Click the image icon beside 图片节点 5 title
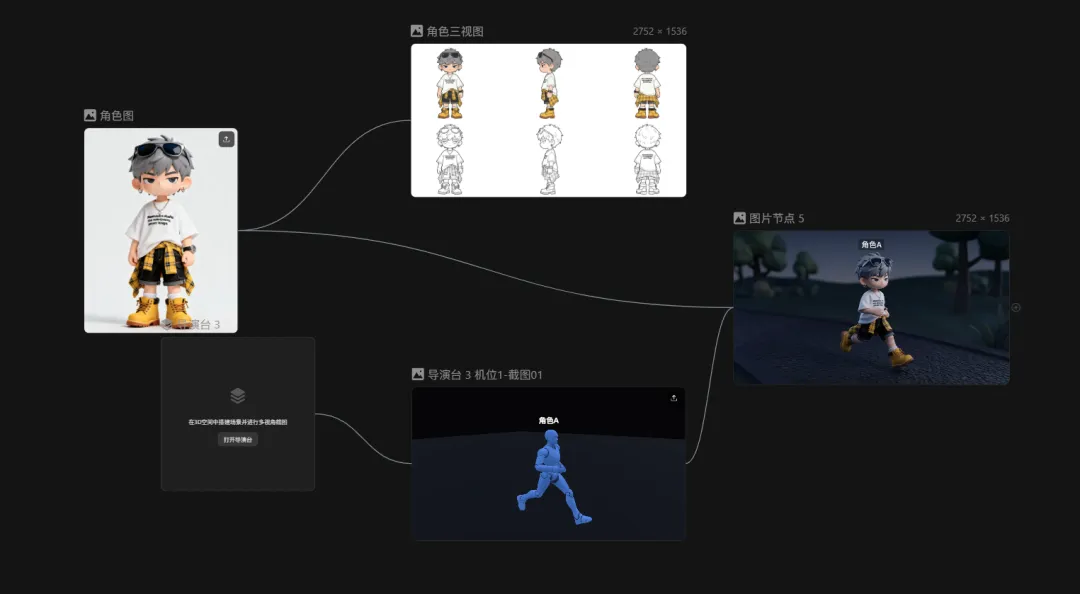This screenshot has height=594, width=1080. pyautogui.click(x=739, y=218)
